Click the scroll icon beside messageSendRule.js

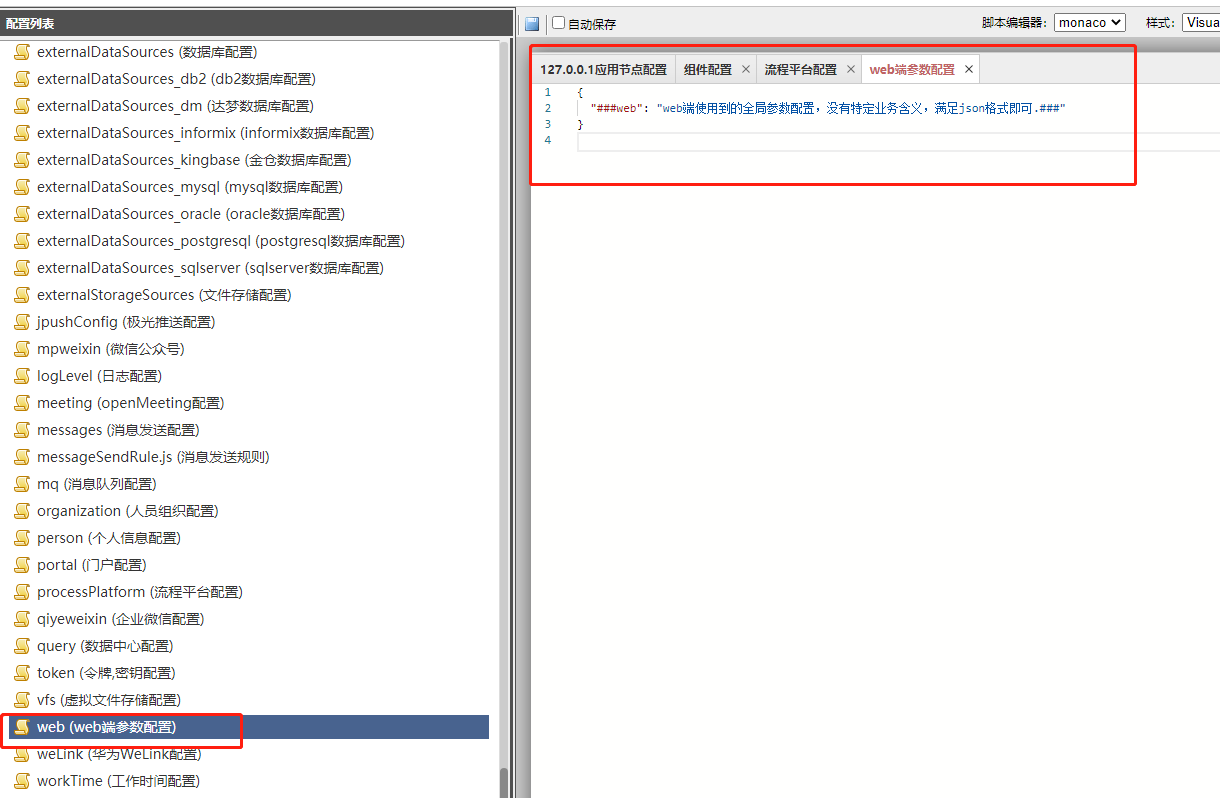(22, 457)
